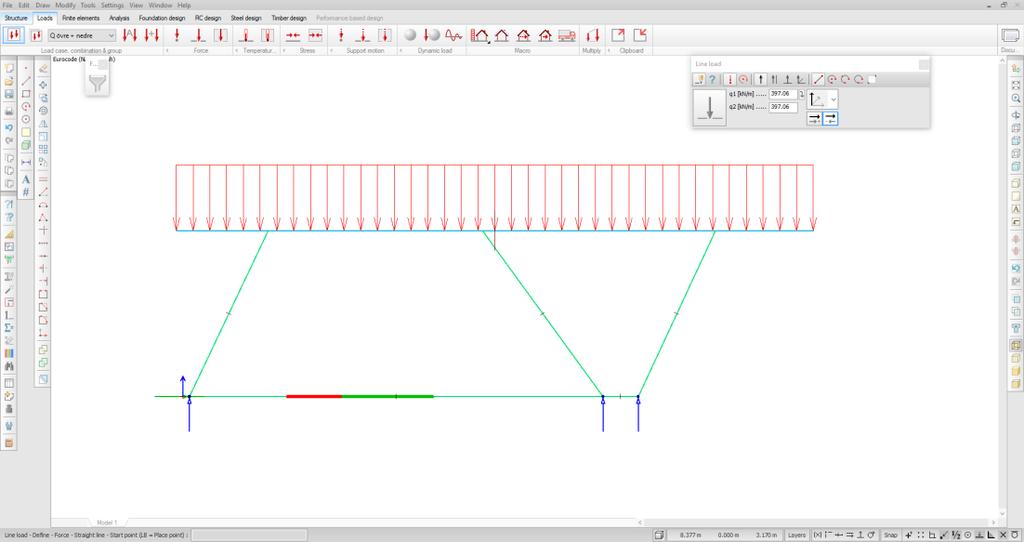Click the q2 [kN/m] value field

coord(783,106)
